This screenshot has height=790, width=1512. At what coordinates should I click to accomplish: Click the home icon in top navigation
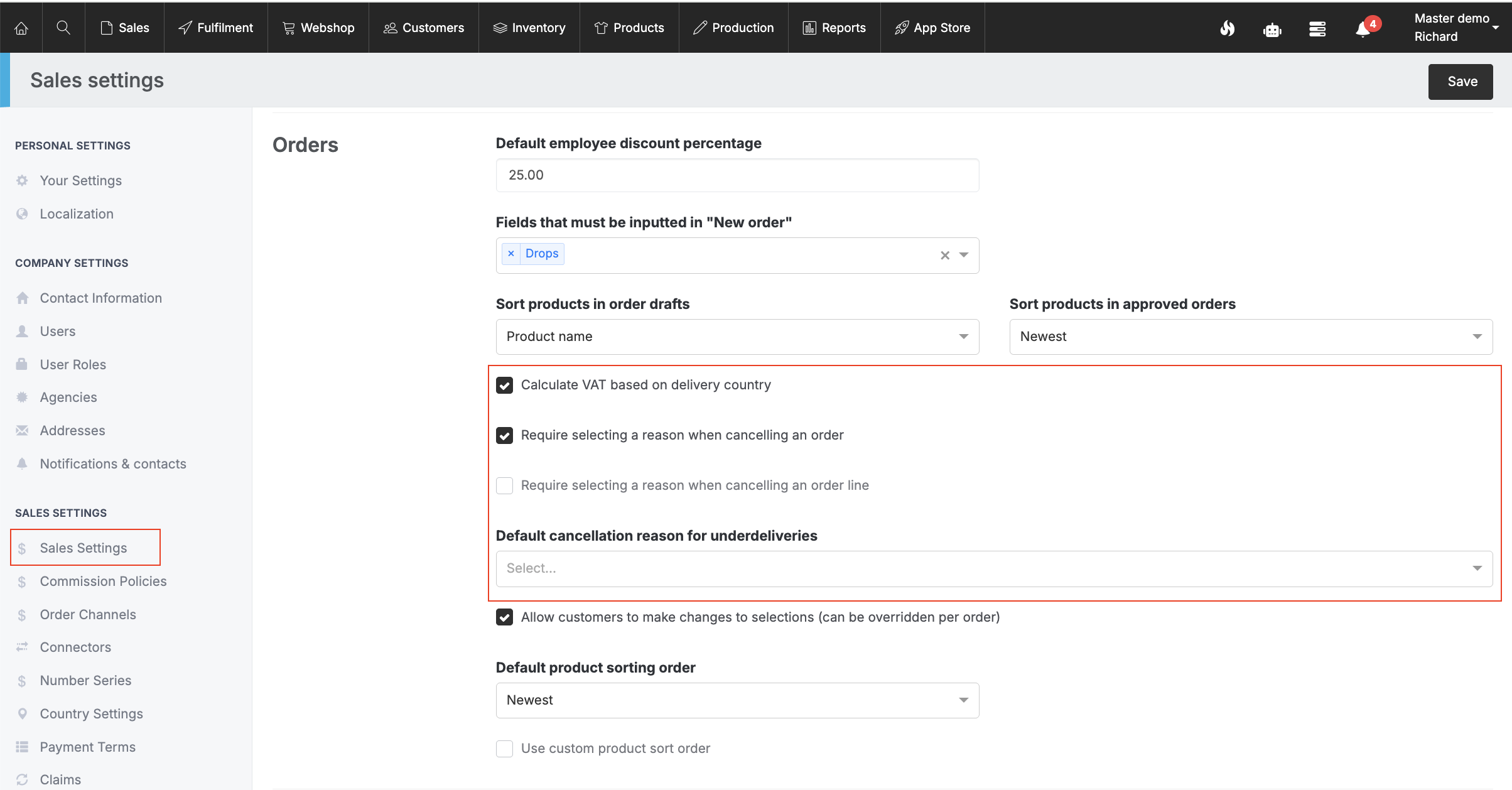(21, 28)
